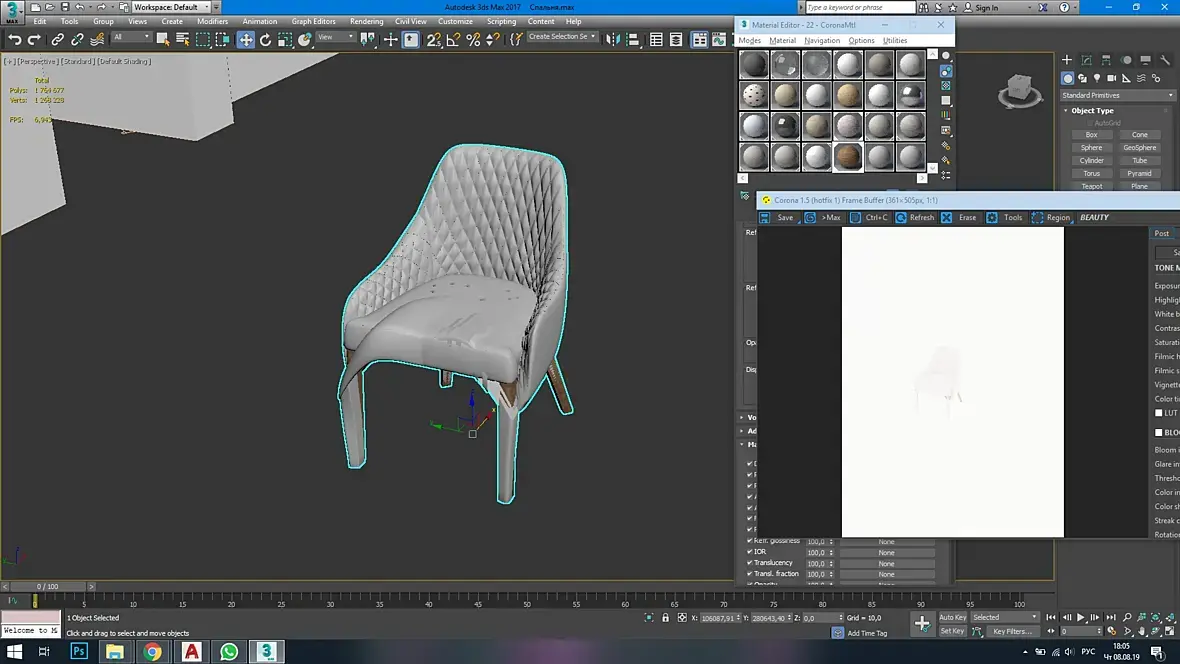
Task: Open the Modify panel tab icon
Action: pyautogui.click(x=1086, y=60)
